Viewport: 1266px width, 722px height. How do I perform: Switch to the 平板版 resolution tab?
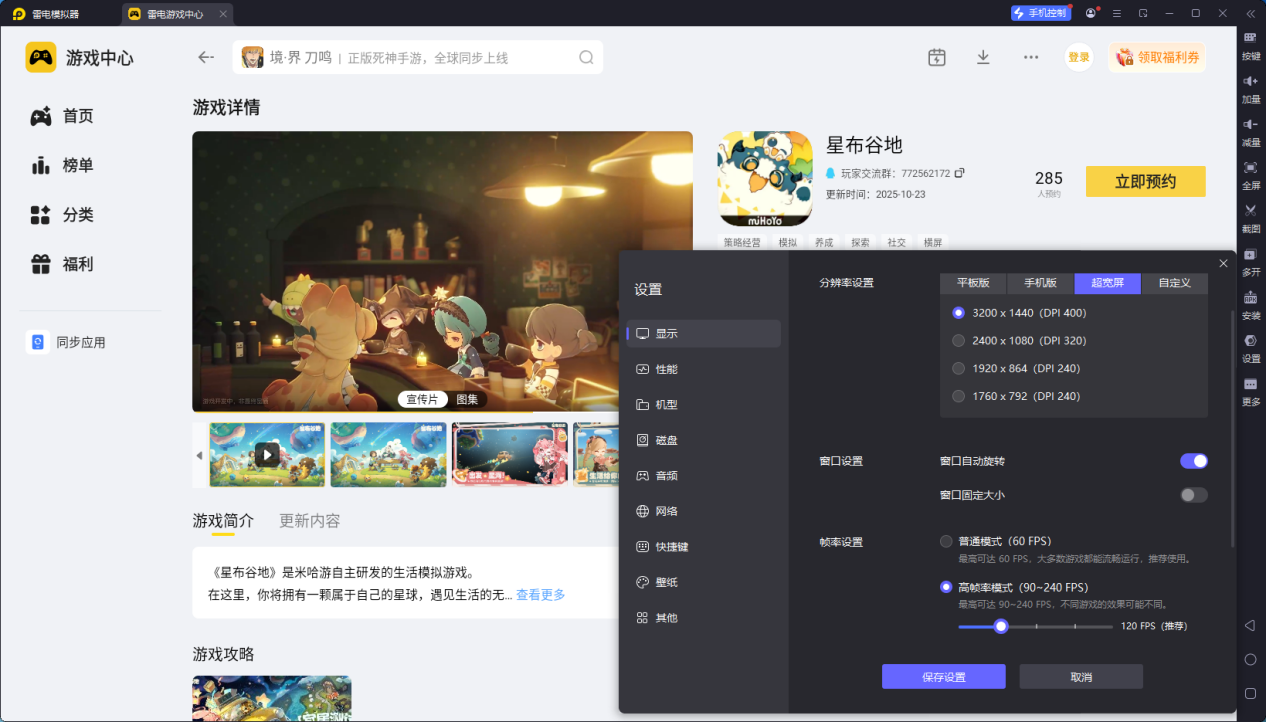[973, 283]
